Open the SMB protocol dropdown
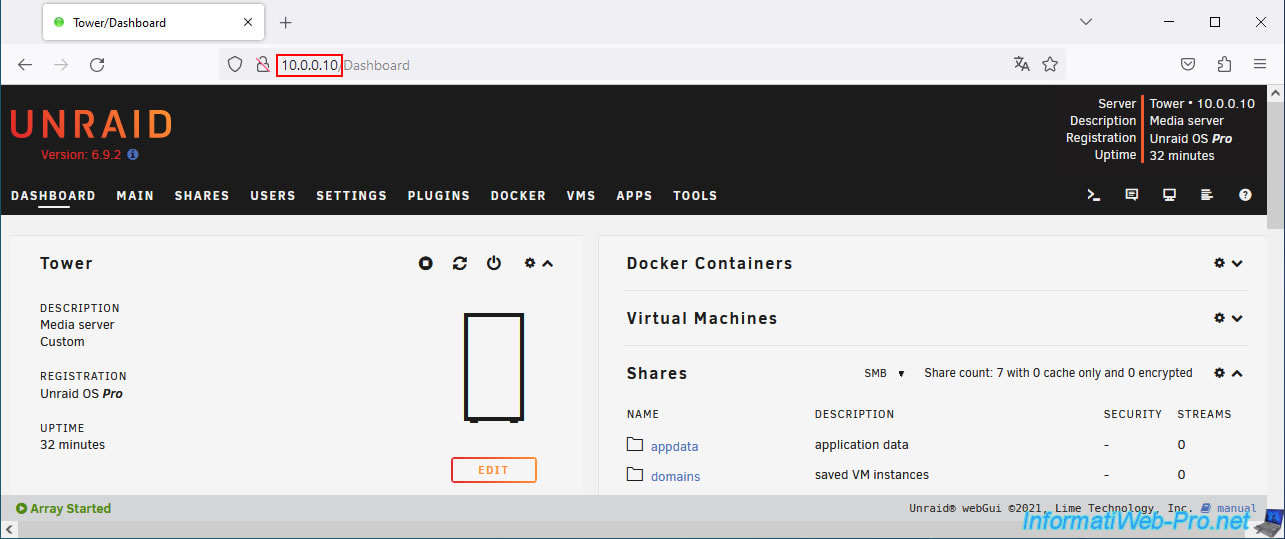Screen dimensions: 1285x539 tap(884, 373)
